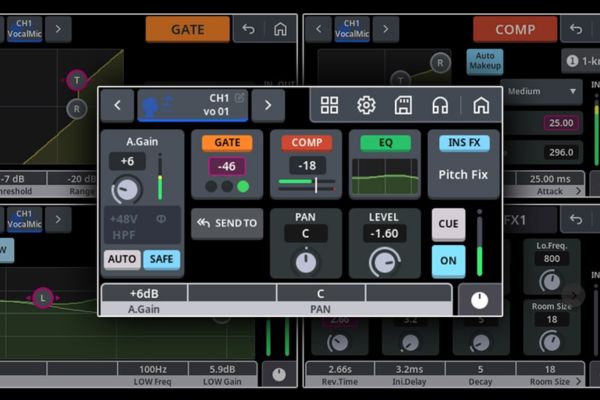Click the LEVEL knob
This screenshot has height=400, width=600.
coord(384,261)
